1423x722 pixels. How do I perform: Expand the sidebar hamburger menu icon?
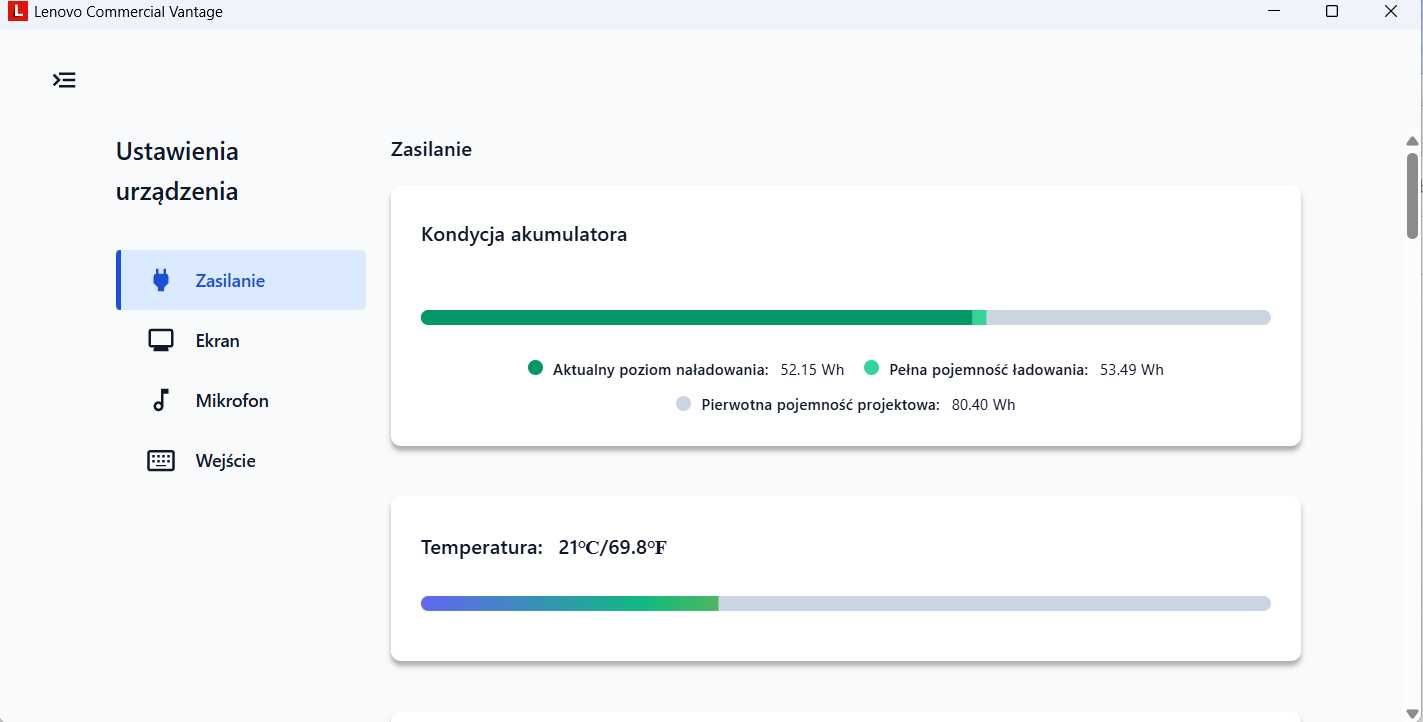64,80
